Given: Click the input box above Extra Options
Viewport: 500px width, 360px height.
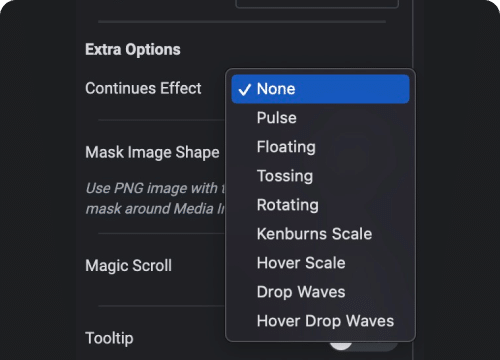Looking at the screenshot, I should click(x=317, y=4).
